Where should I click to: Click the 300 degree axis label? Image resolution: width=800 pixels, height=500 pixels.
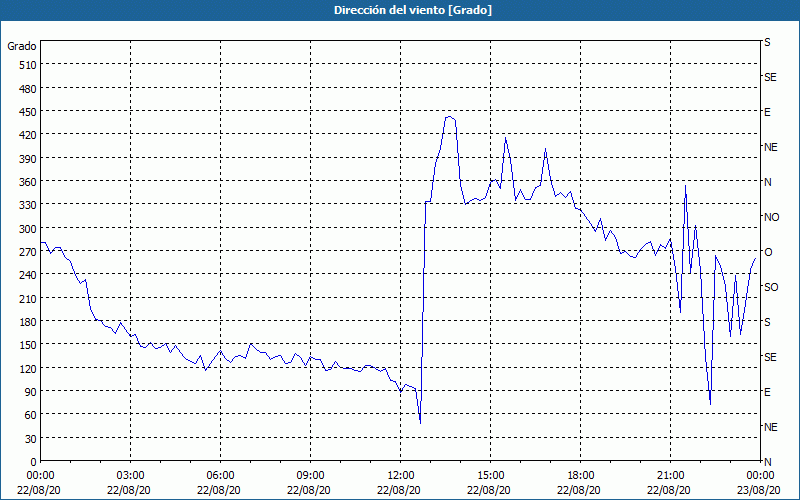click(28, 229)
